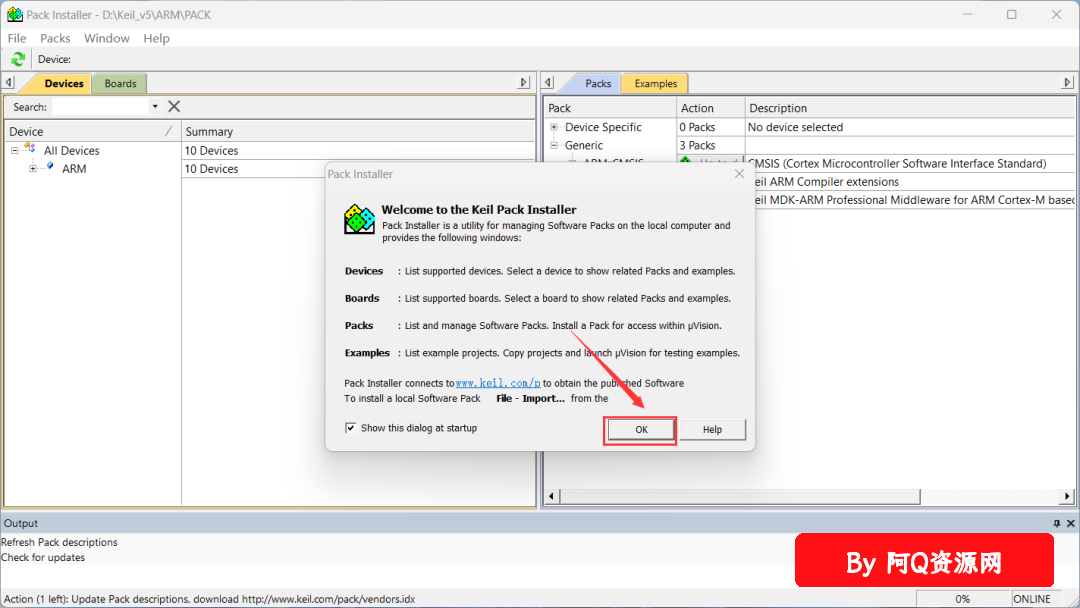The width and height of the screenshot is (1080, 608).
Task: Open the Search dropdown arrow
Action: tap(155, 107)
